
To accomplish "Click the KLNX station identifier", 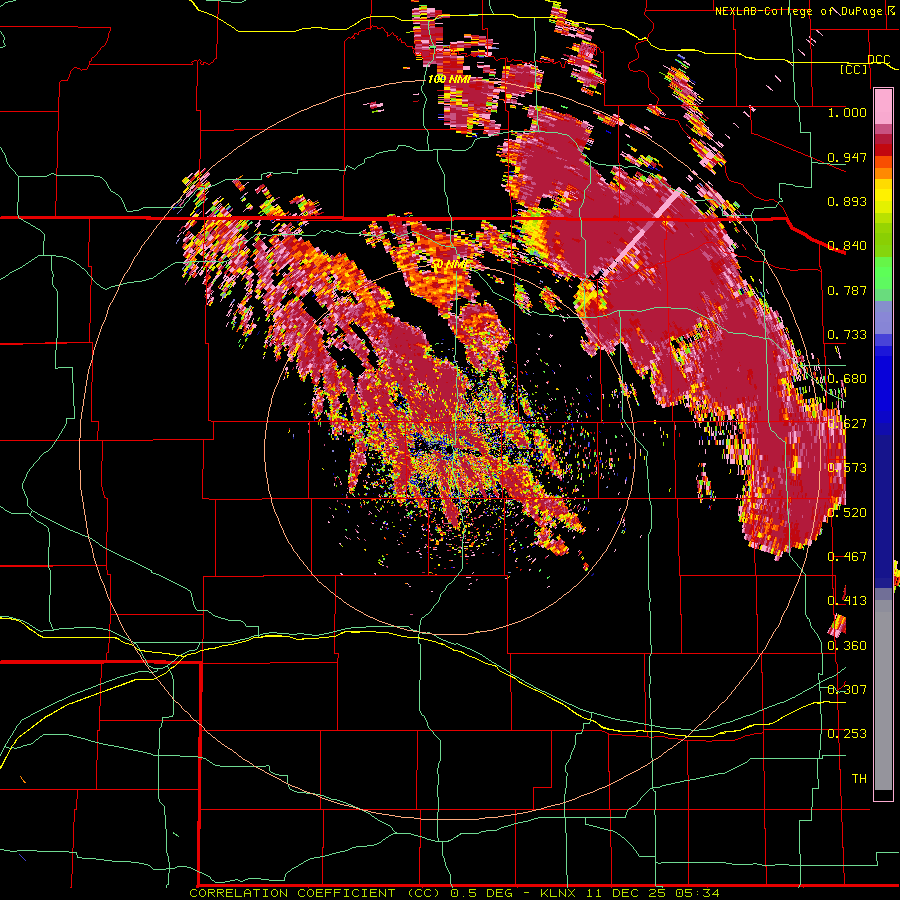I will 558,893.
